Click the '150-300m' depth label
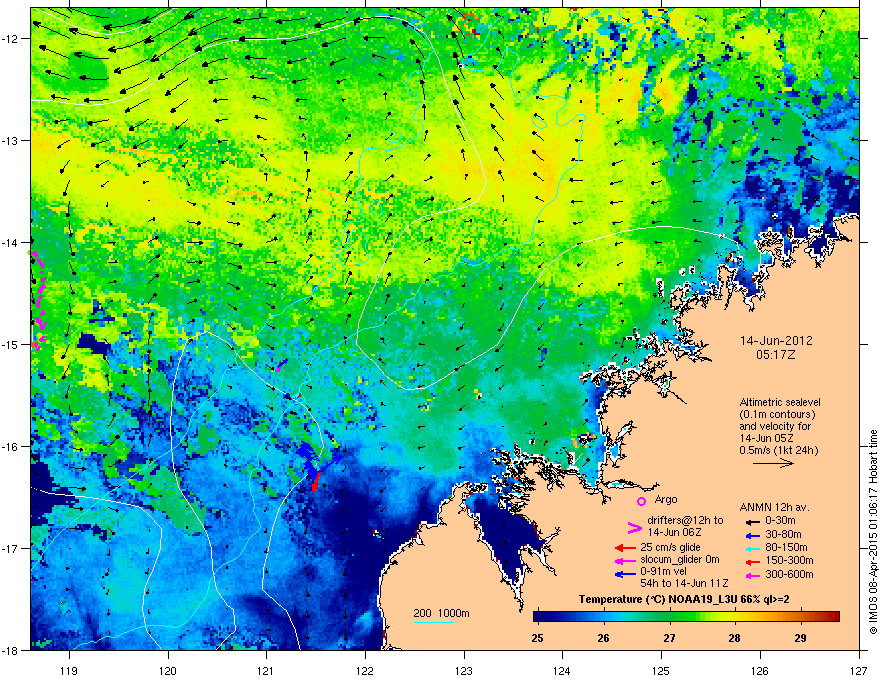This screenshot has width=880, height=680. (x=789, y=560)
